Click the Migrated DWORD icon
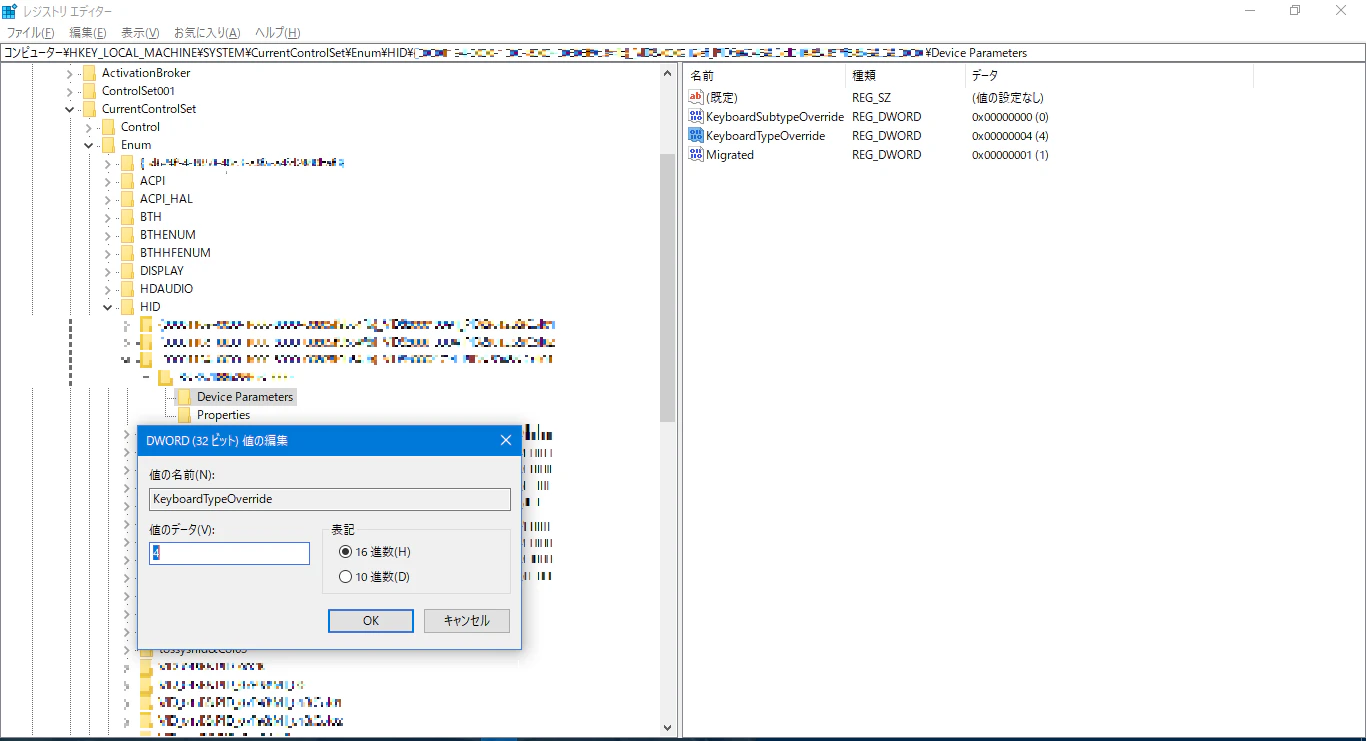Viewport: 1366px width, 741px height. [x=696, y=155]
